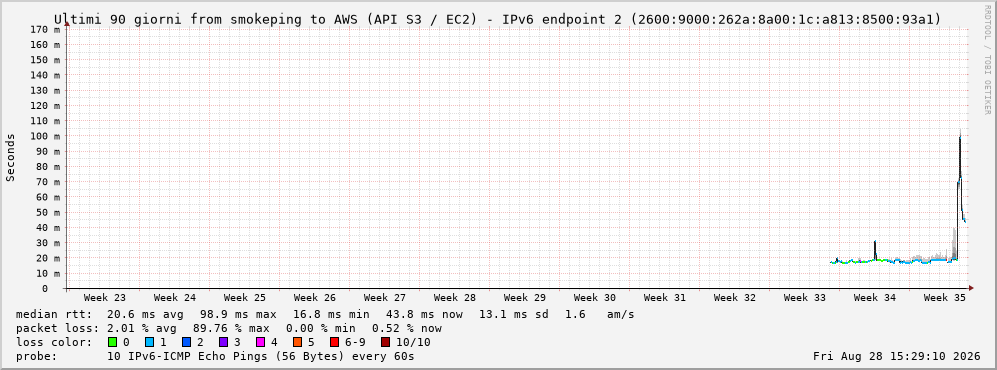This screenshot has width=997, height=370.
Task: Click the median rtt statistics line
Action: tap(325, 314)
